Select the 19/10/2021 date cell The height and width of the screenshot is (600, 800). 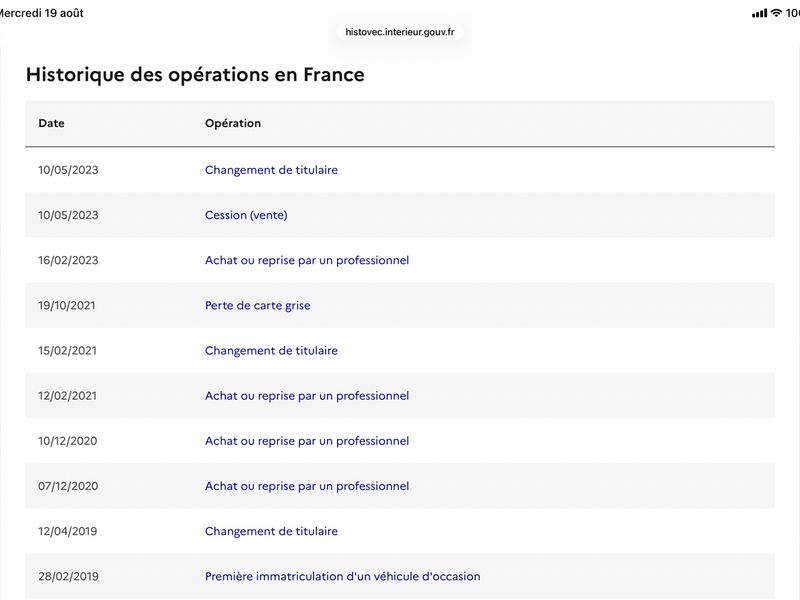(66, 306)
